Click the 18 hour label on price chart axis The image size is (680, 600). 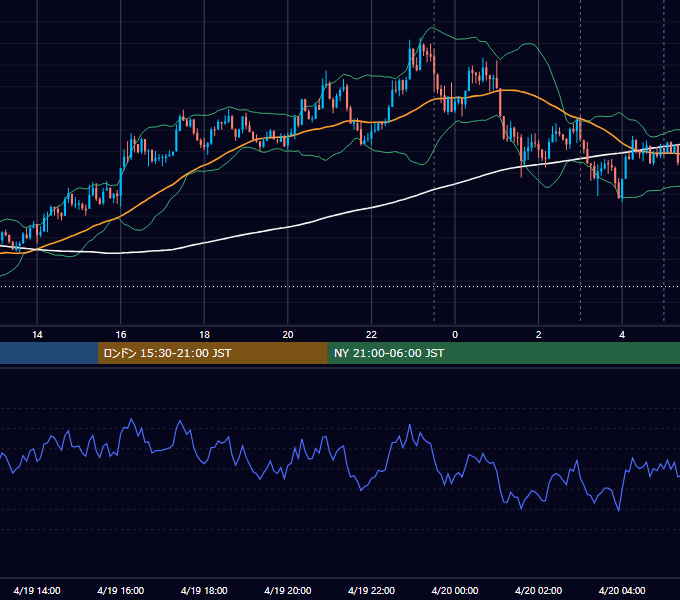click(204, 335)
